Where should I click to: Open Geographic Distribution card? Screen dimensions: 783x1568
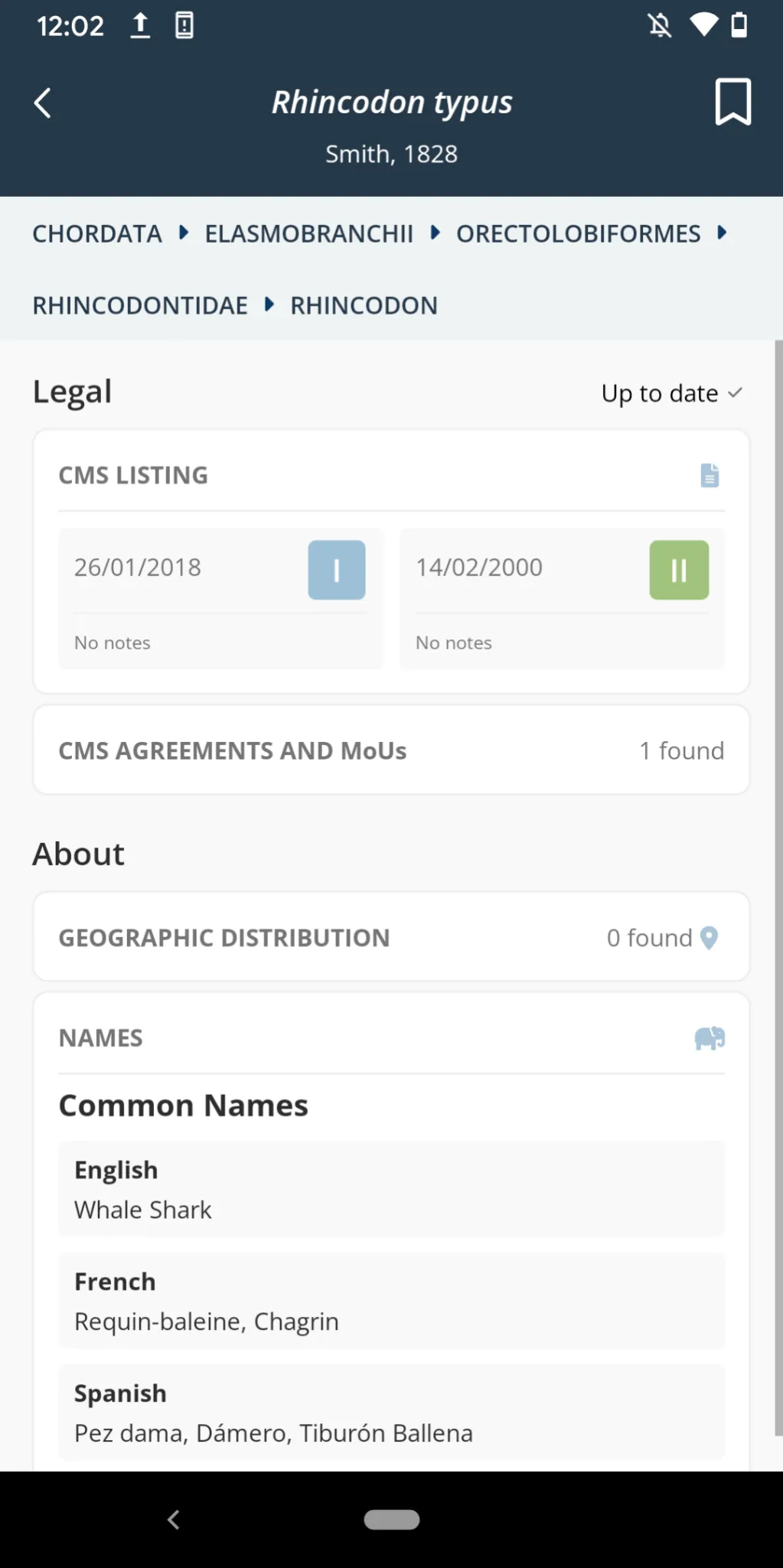pyautogui.click(x=391, y=937)
